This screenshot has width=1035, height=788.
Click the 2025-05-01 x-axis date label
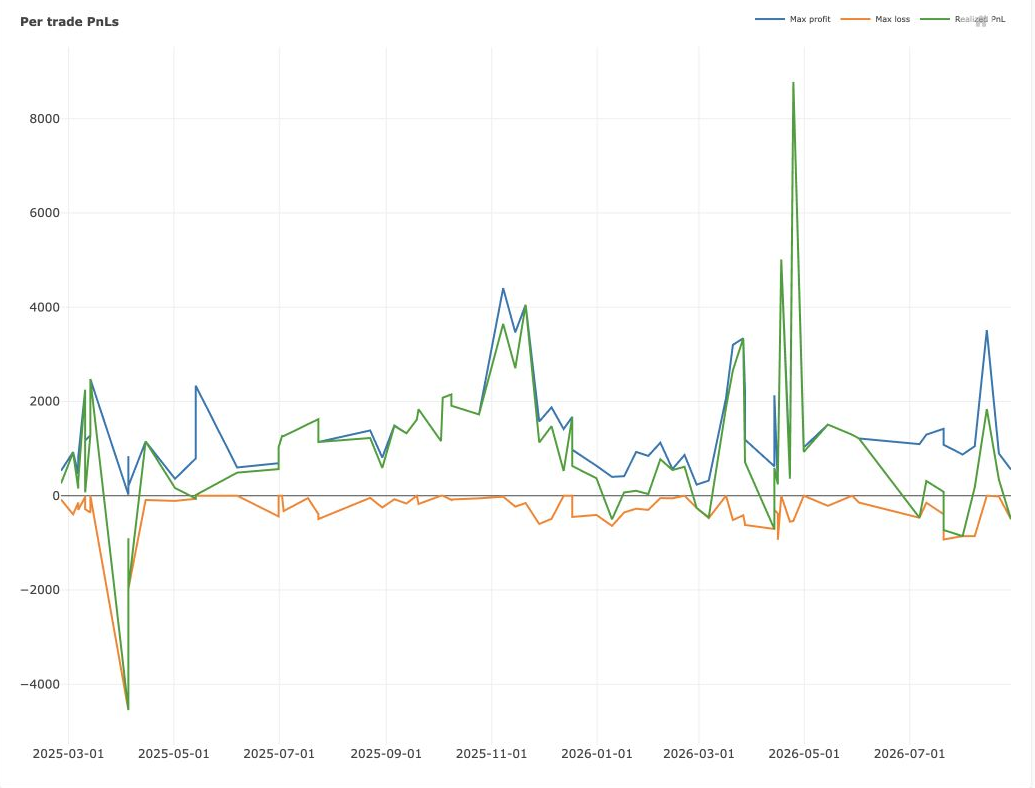[x=174, y=754]
